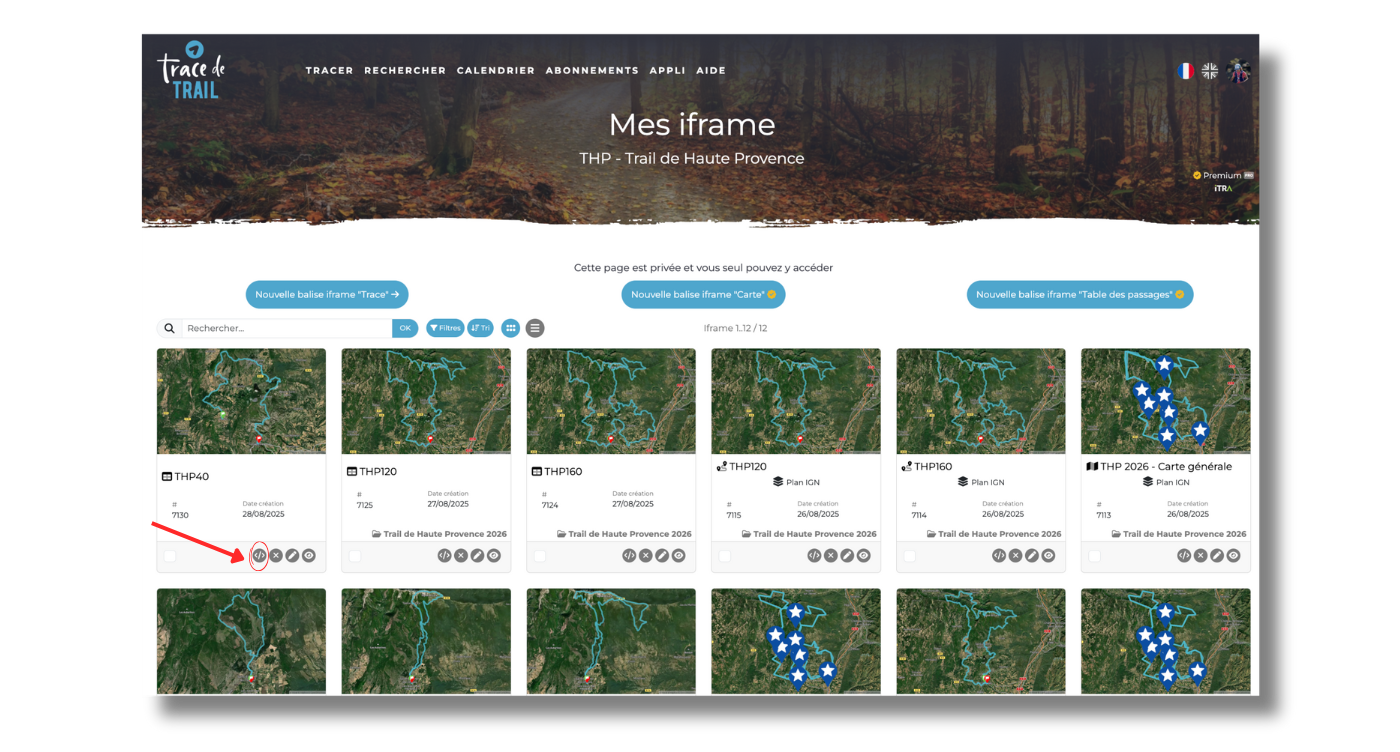Image resolution: width=1400 pixels, height=752 pixels.
Task: Click the edit pencil icon on first THP120 card
Action: [477, 555]
